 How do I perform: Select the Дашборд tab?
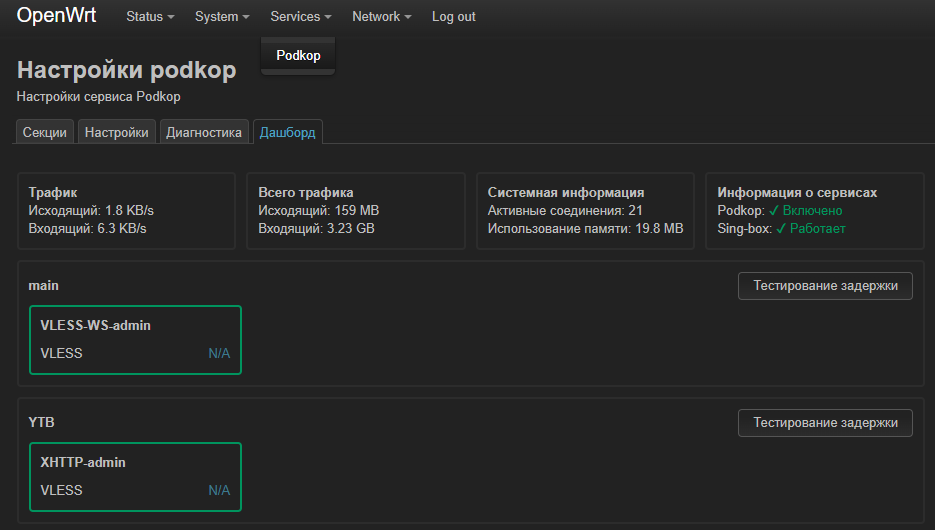tap(287, 132)
